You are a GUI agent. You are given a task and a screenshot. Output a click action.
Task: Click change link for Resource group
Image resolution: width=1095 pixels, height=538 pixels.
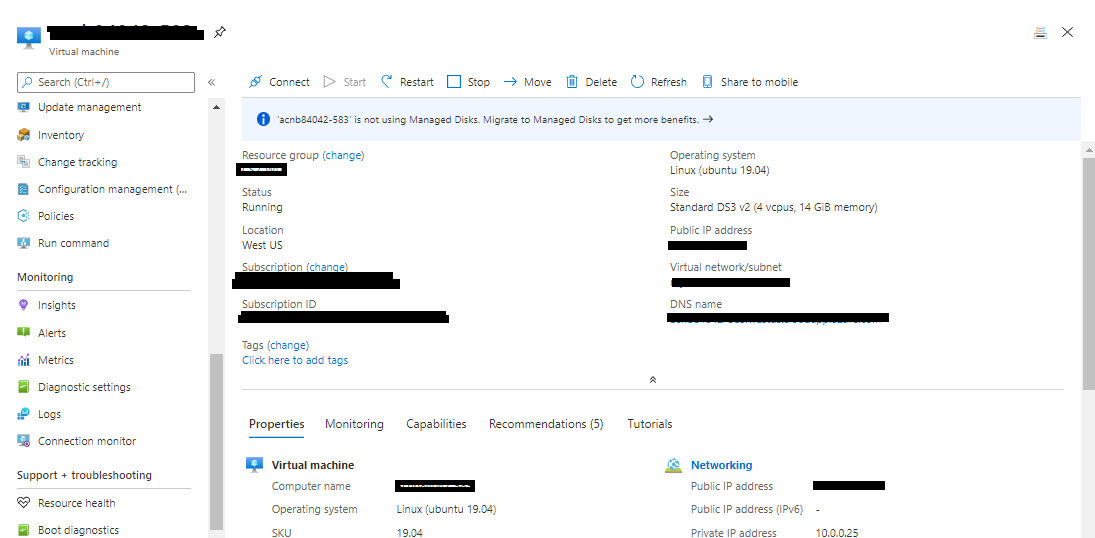pyautogui.click(x=343, y=155)
